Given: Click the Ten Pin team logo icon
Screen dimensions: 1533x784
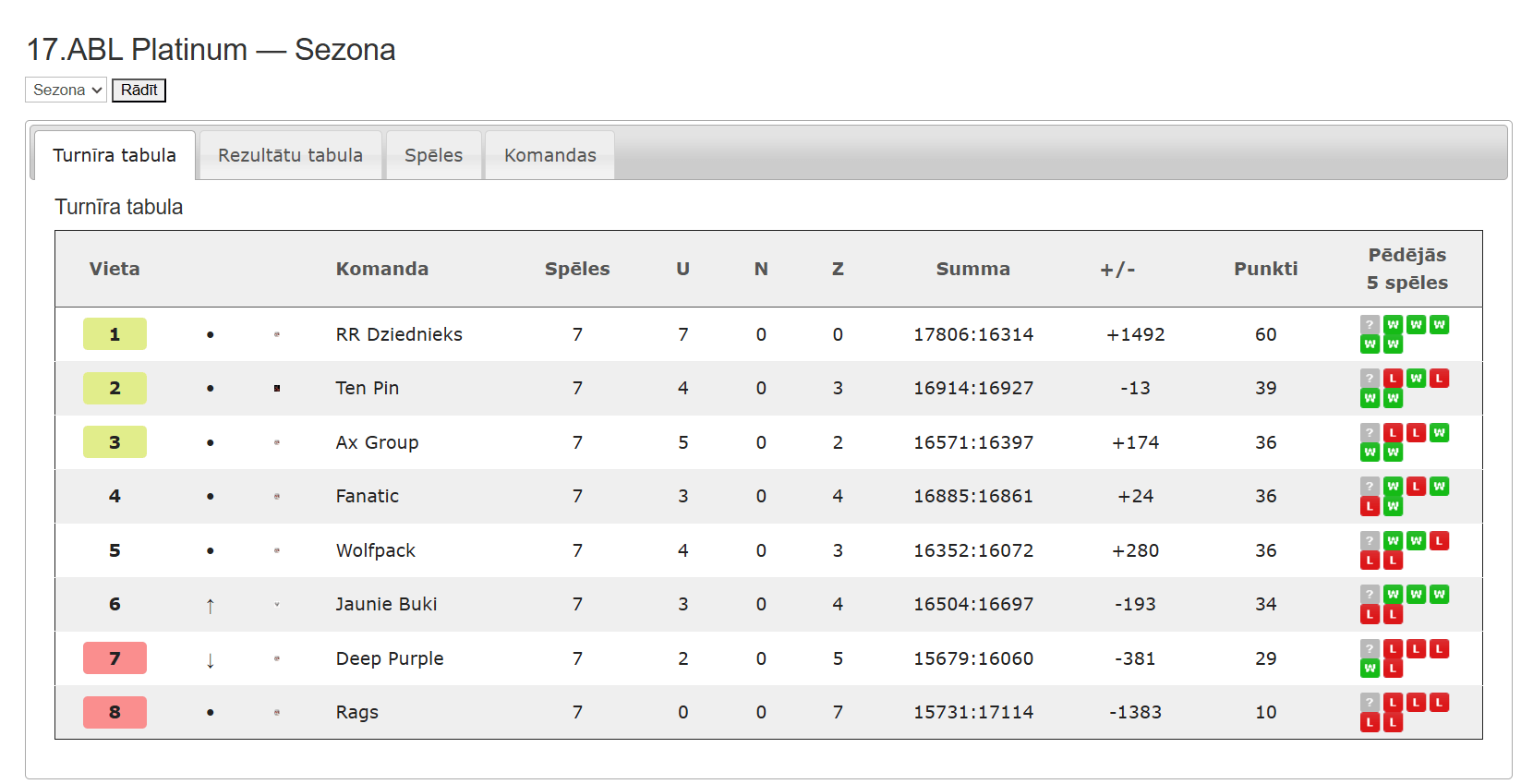Looking at the screenshot, I should [x=277, y=389].
